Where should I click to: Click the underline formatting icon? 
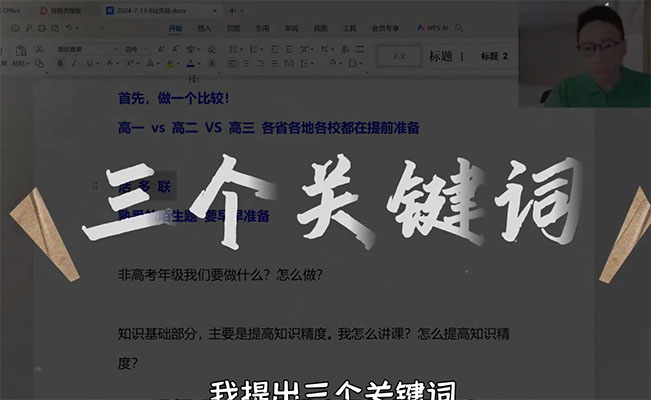[89, 63]
